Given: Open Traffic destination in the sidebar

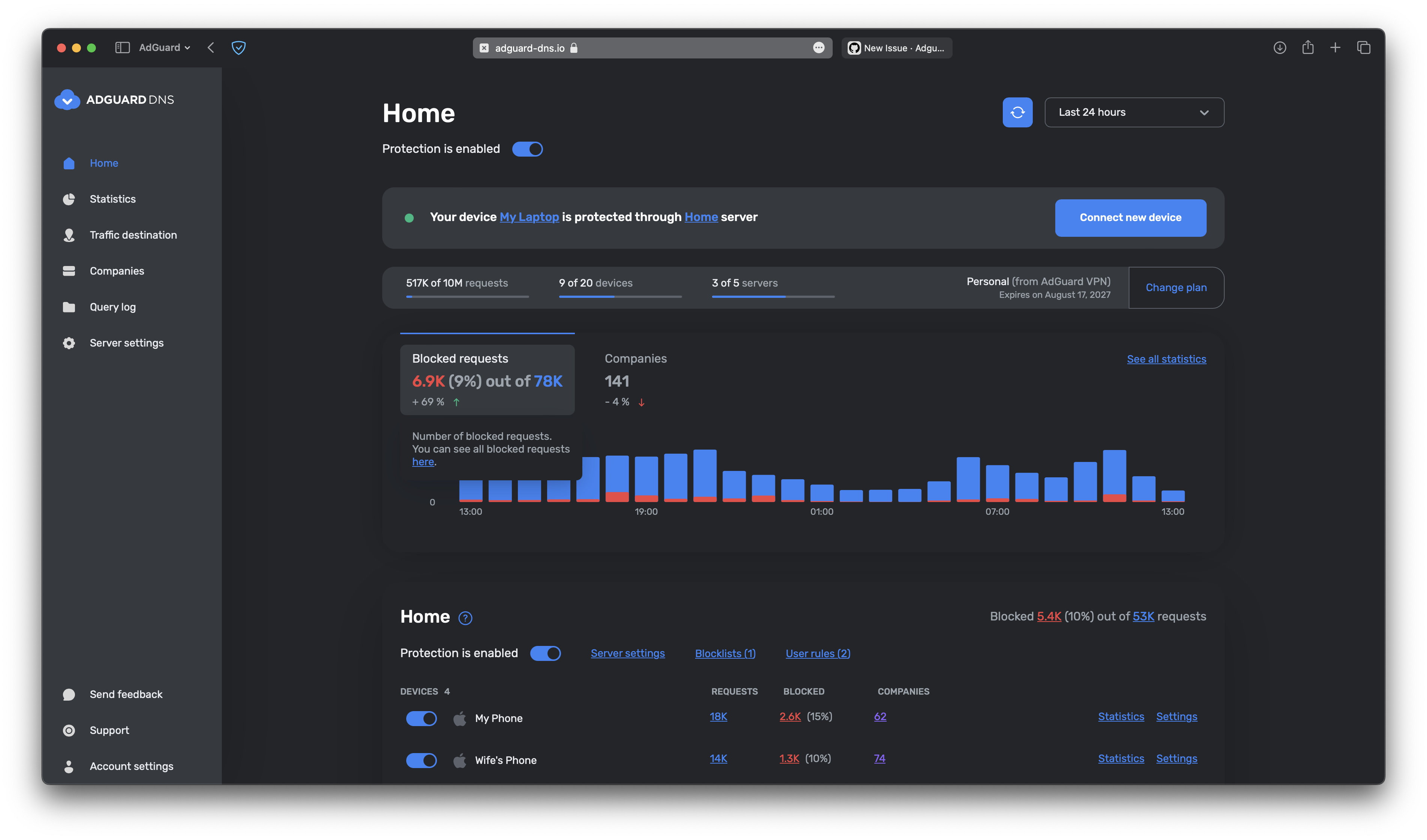Looking at the screenshot, I should [133, 235].
